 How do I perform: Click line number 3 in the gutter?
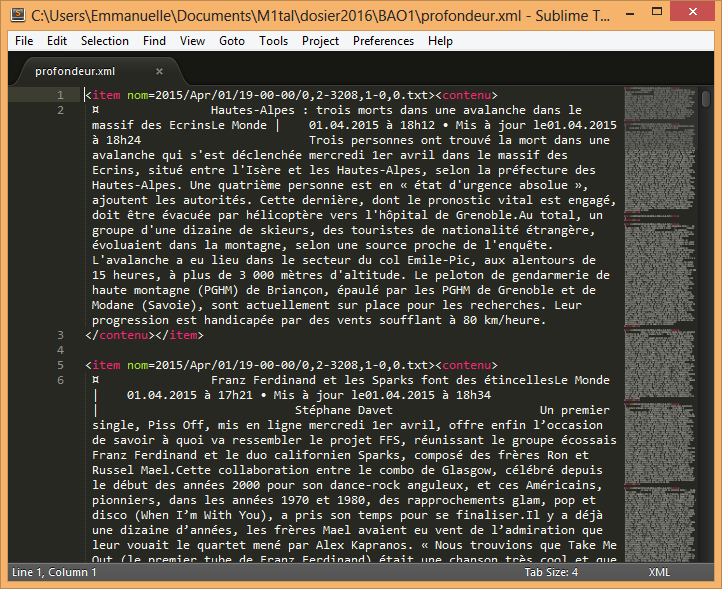pos(60,335)
